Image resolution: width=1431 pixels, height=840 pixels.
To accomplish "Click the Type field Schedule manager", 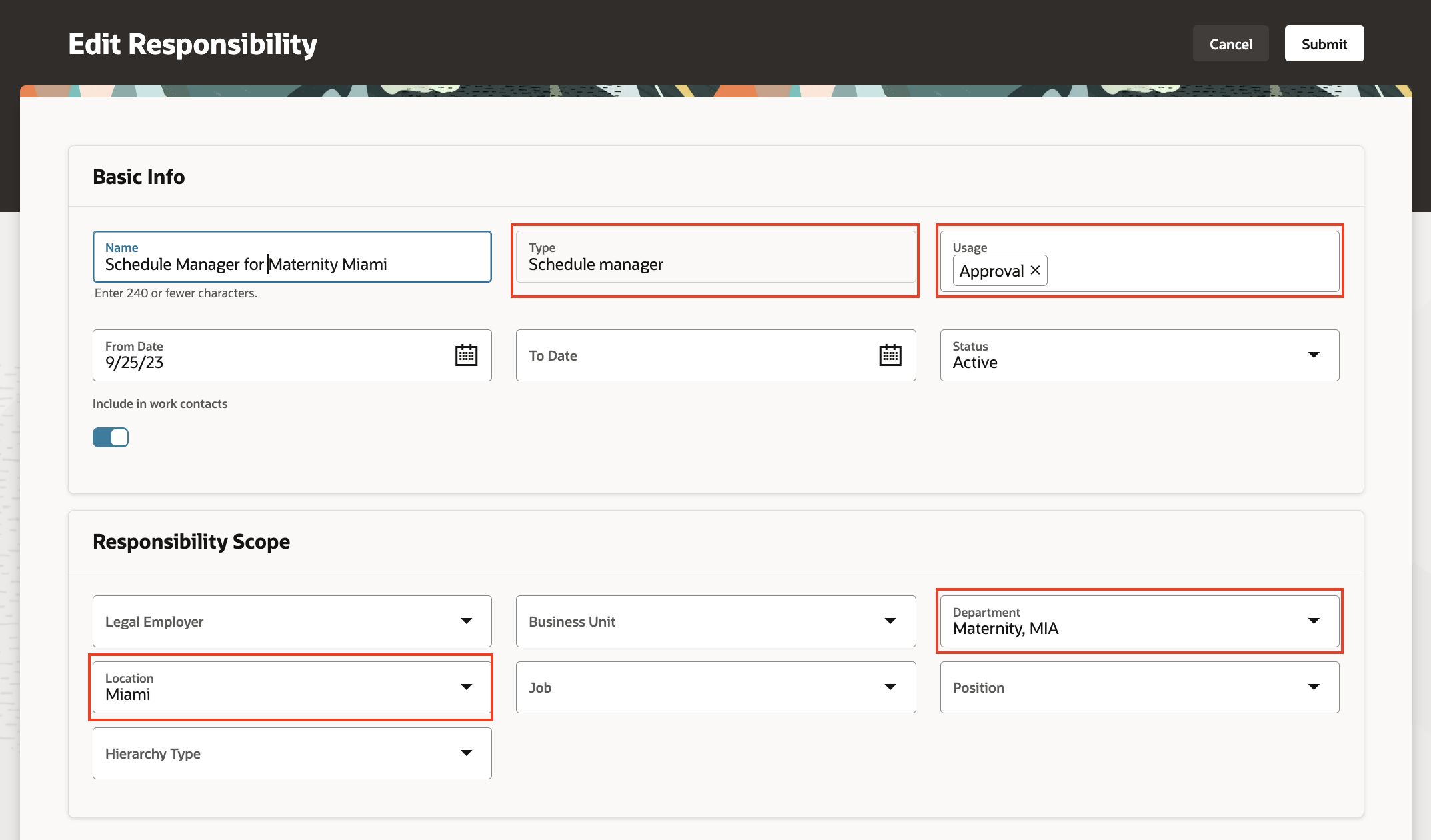I will (595, 265).
